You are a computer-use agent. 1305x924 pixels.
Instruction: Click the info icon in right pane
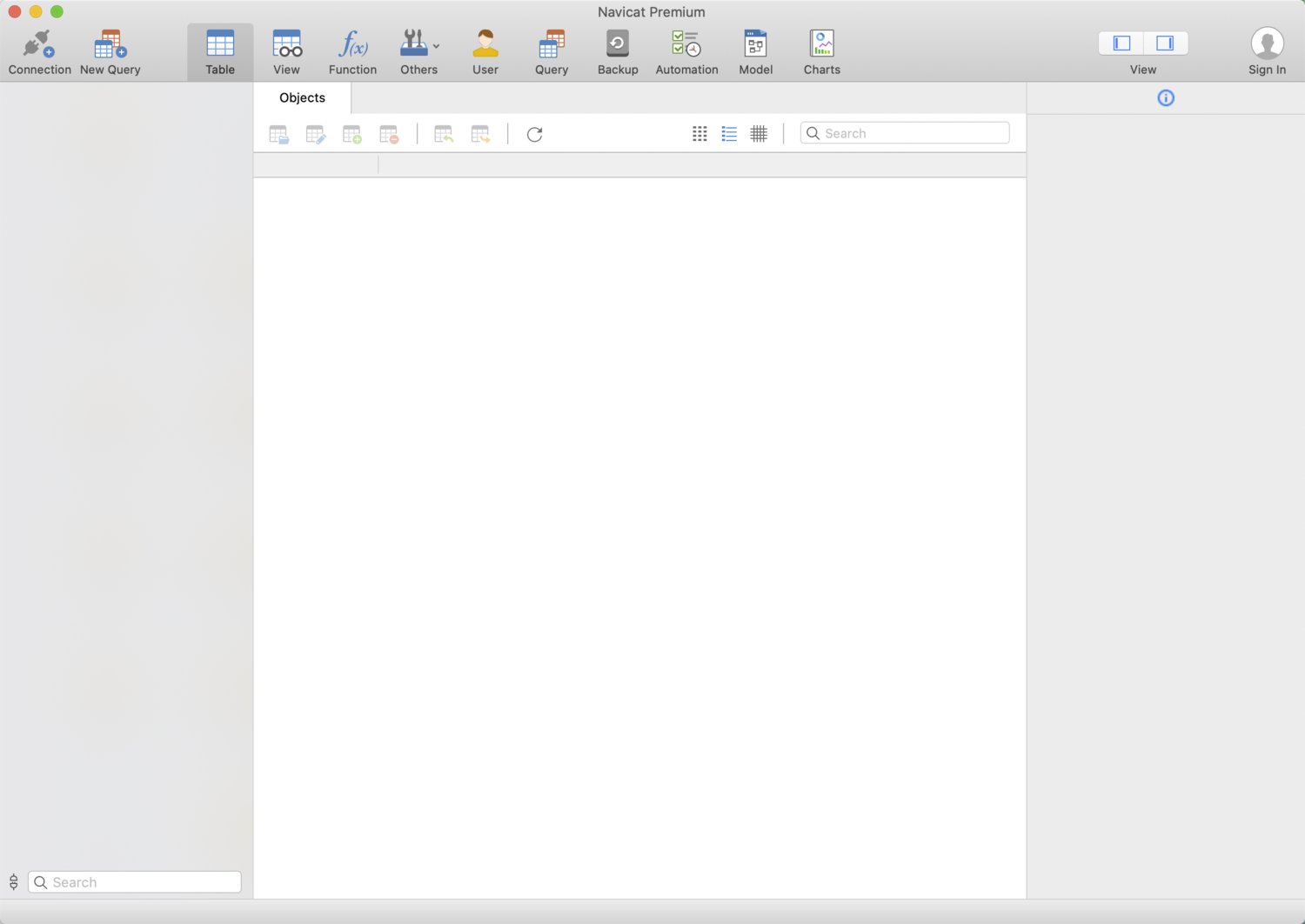coord(1166,98)
